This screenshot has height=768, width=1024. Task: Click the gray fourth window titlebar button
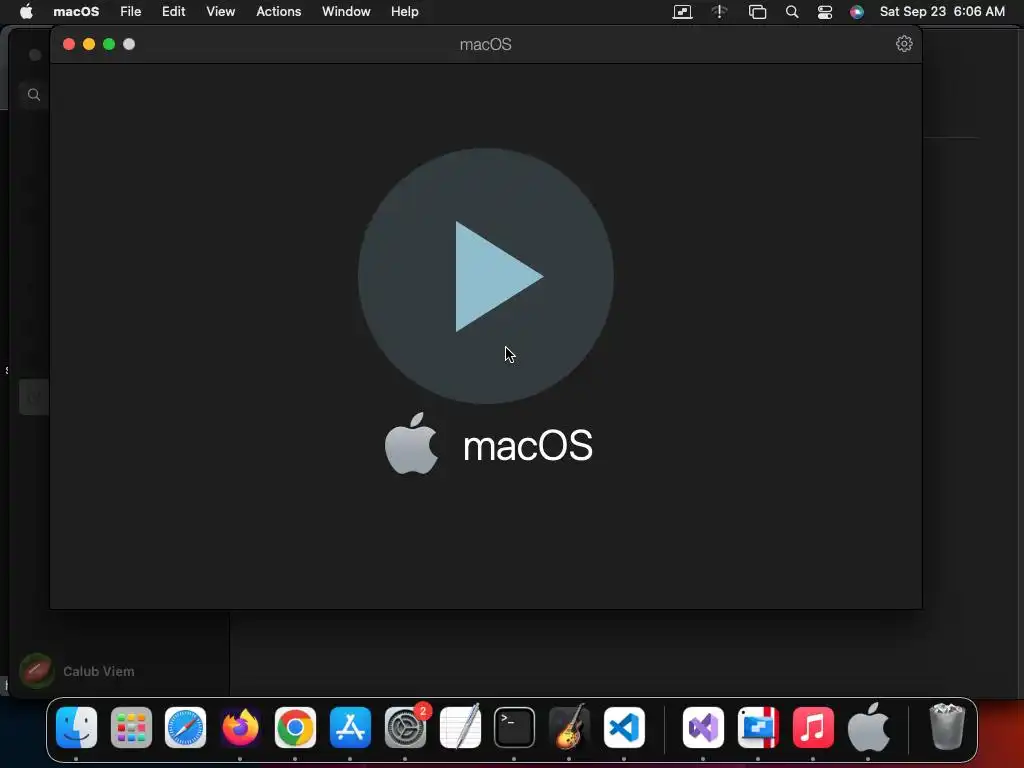coord(129,44)
